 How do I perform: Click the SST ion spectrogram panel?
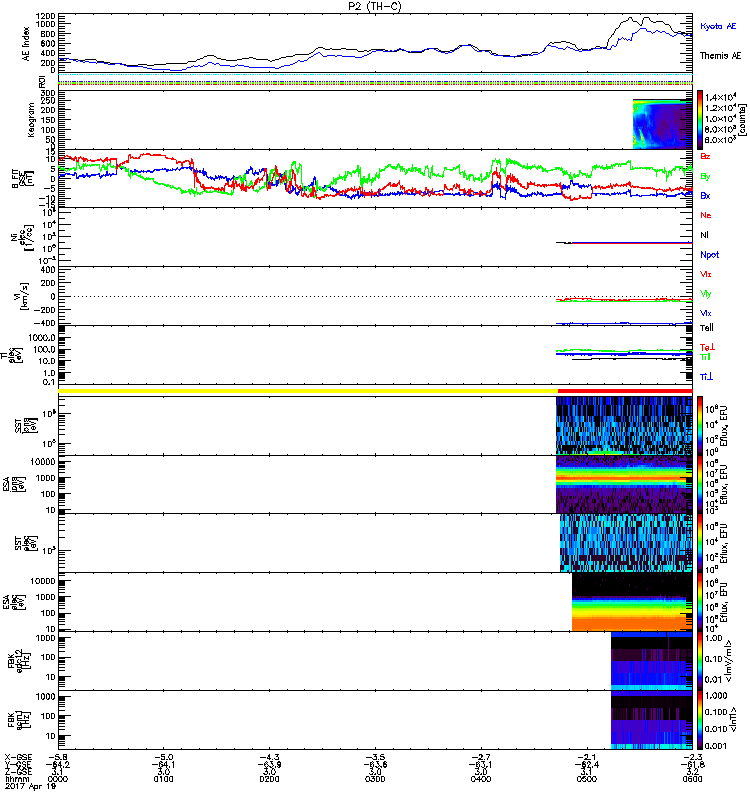pyautogui.click(x=624, y=426)
